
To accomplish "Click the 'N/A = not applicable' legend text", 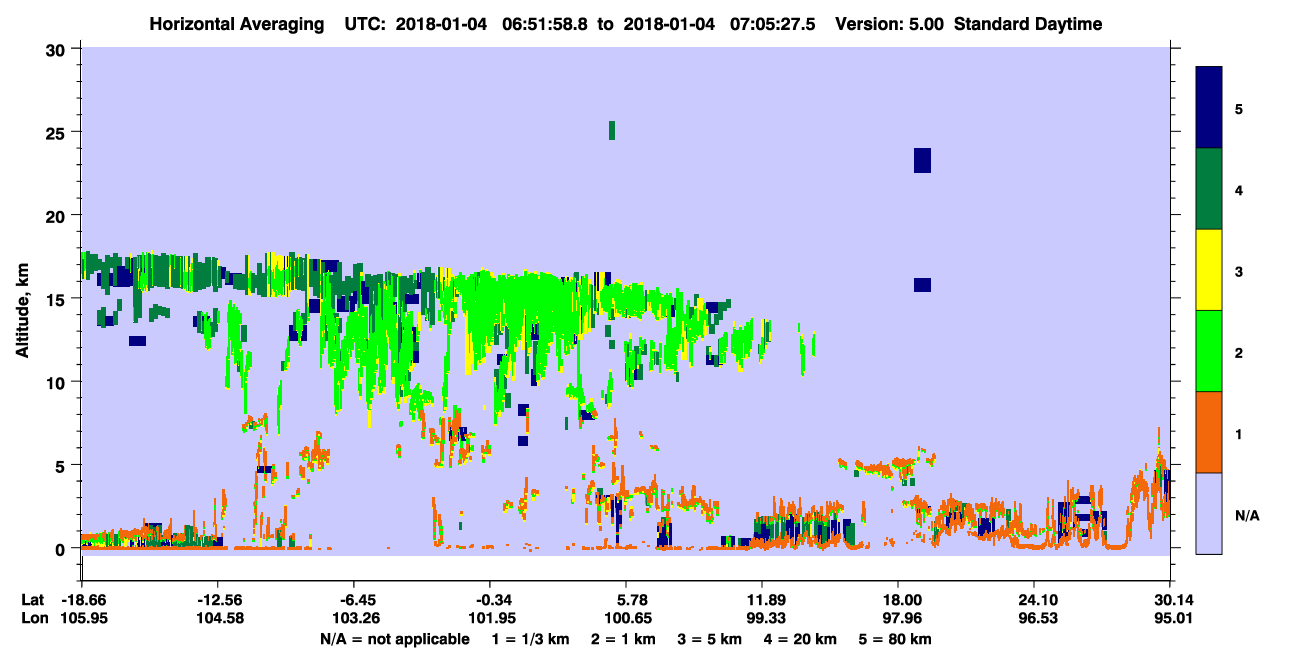I will [x=394, y=639].
